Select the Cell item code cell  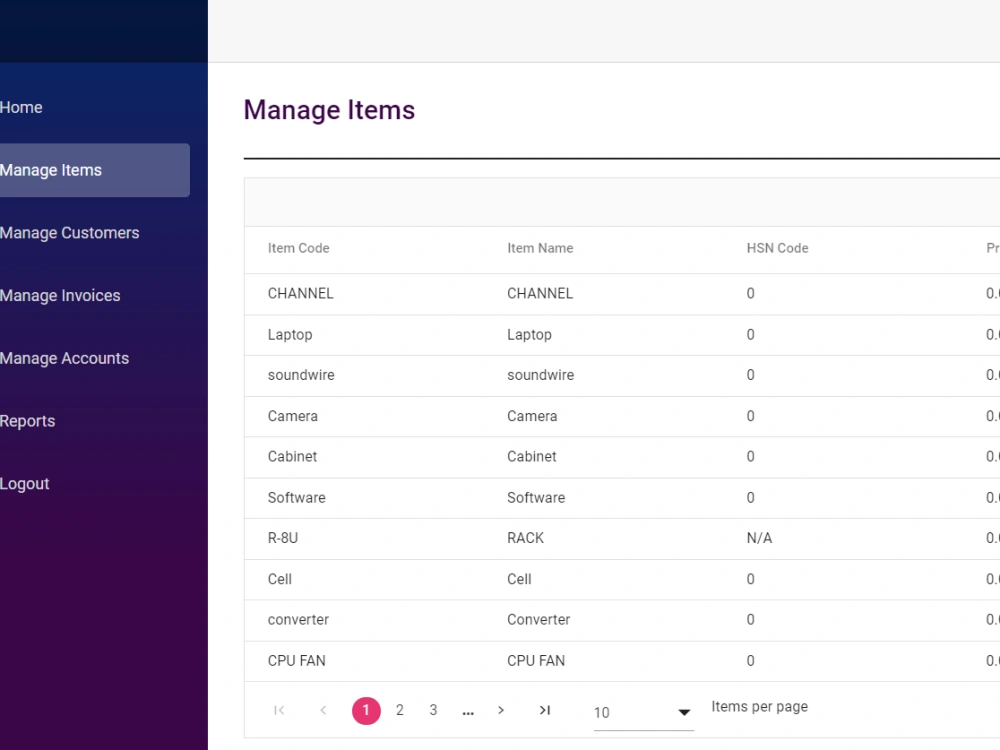(x=280, y=579)
